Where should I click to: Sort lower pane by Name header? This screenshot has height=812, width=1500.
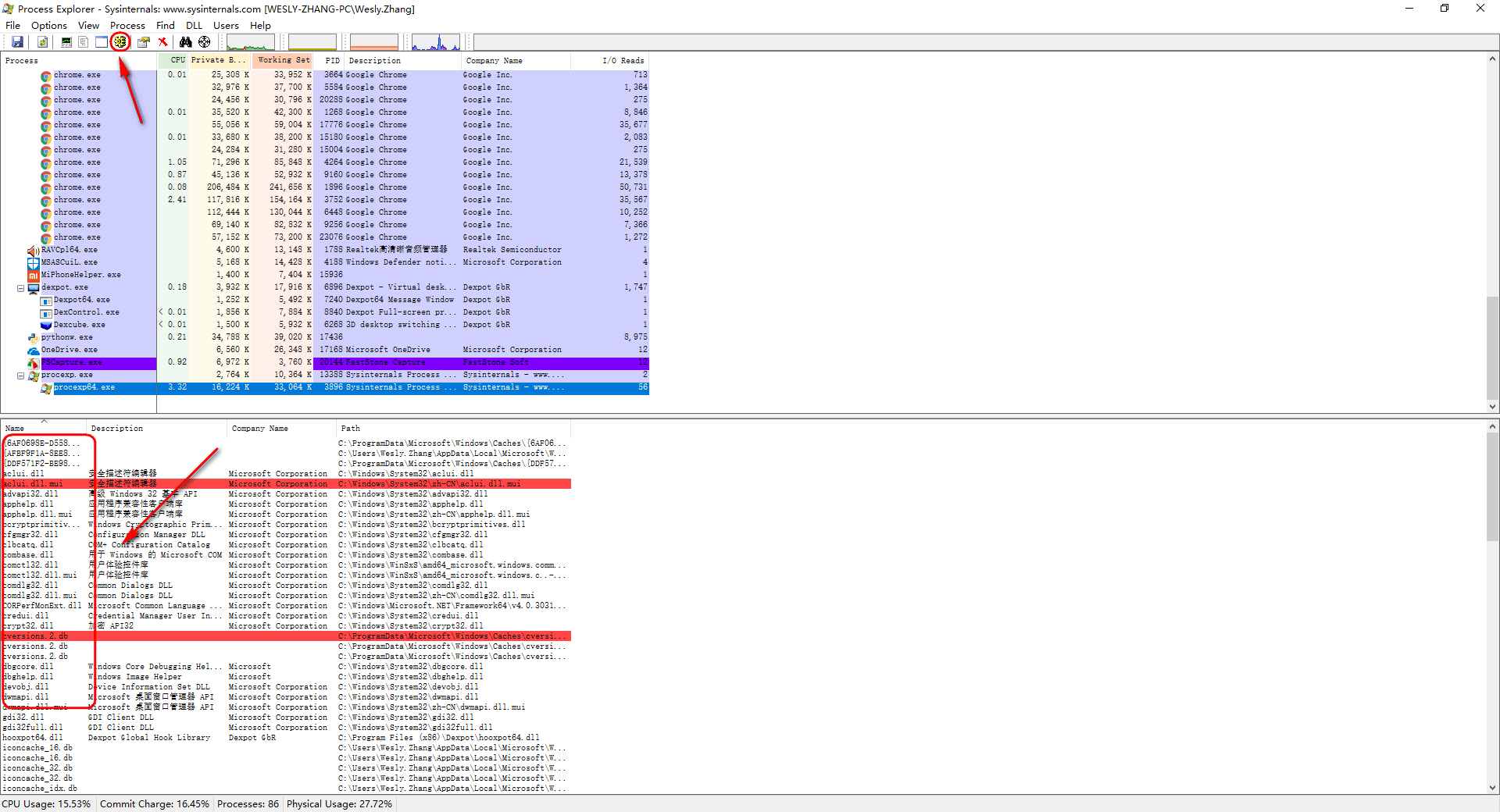[44, 428]
